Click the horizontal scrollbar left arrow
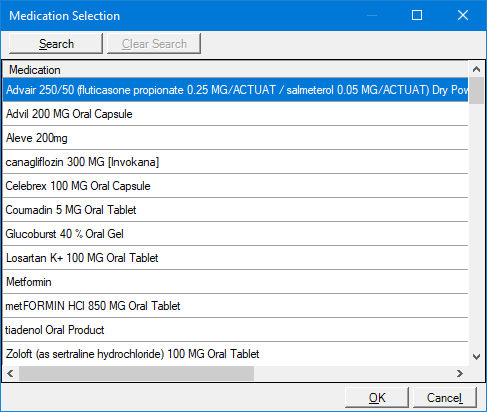The height and width of the screenshot is (412, 487). (x=10, y=373)
